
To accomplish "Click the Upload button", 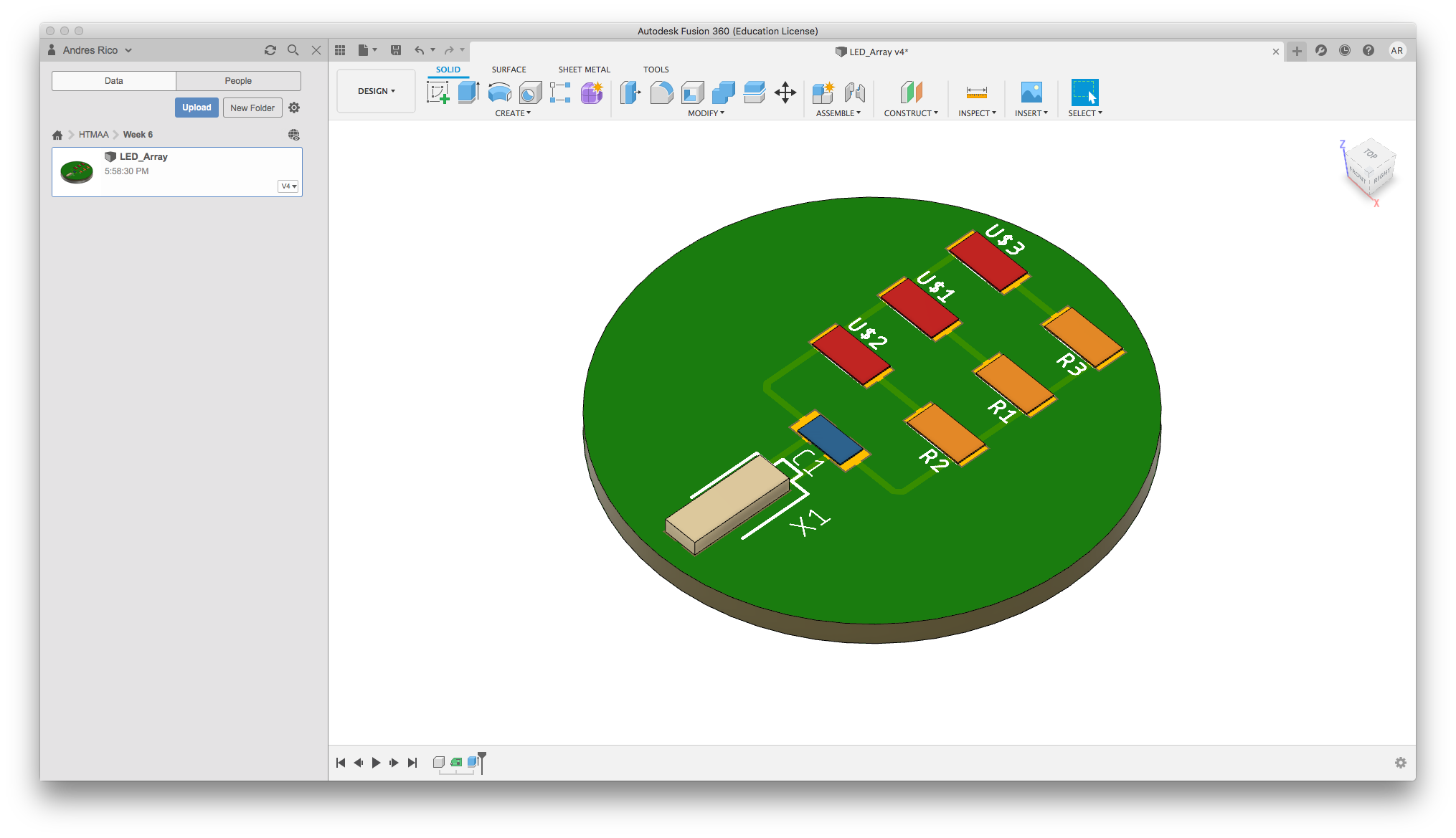I will [197, 108].
